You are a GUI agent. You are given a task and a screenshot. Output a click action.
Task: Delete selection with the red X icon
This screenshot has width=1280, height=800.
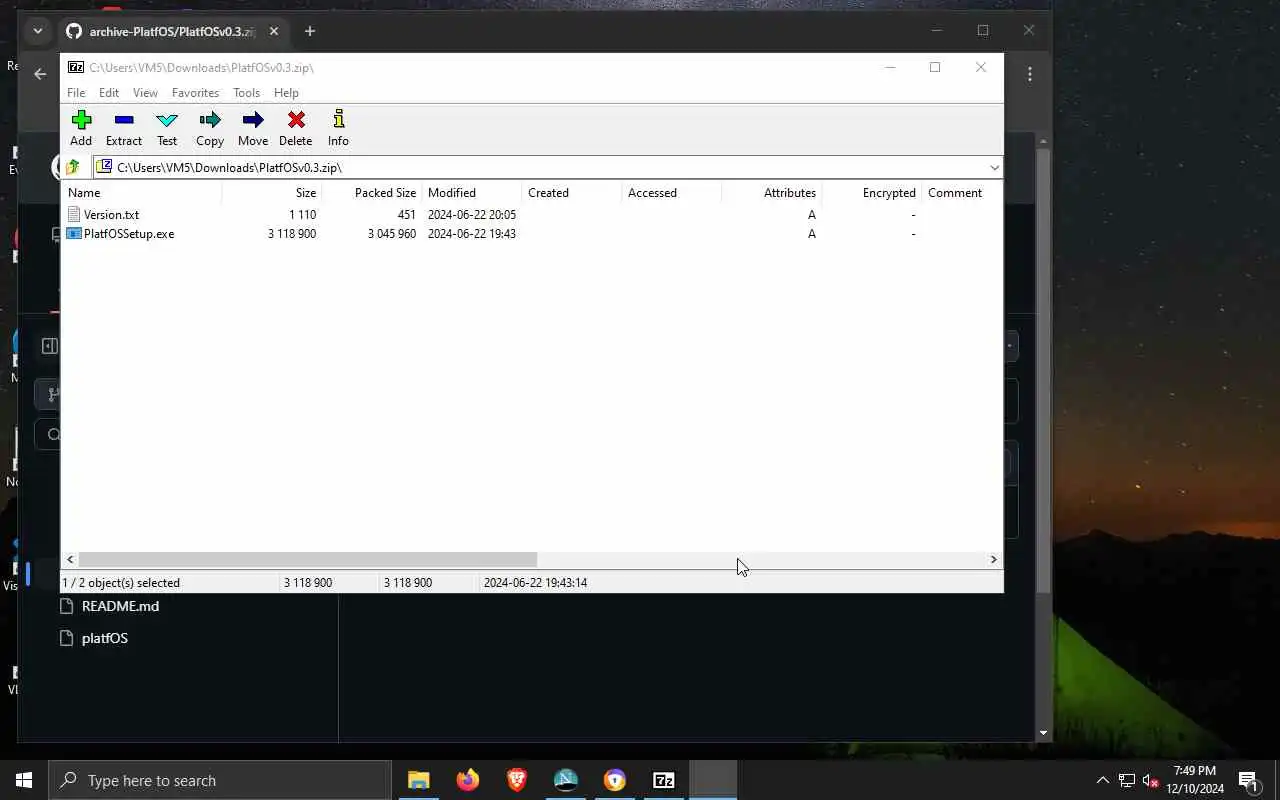tap(296, 120)
